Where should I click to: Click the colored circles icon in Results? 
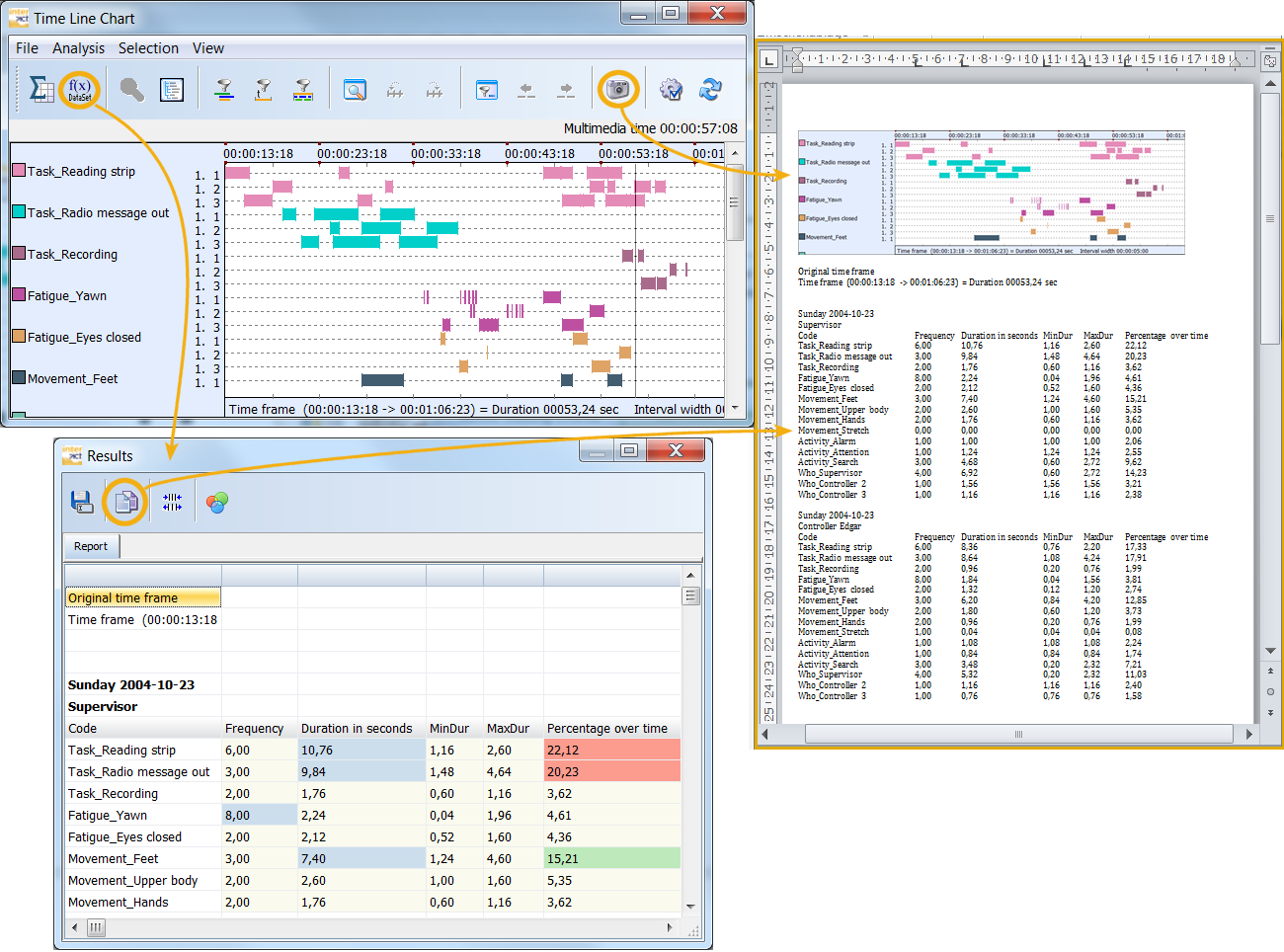(217, 502)
